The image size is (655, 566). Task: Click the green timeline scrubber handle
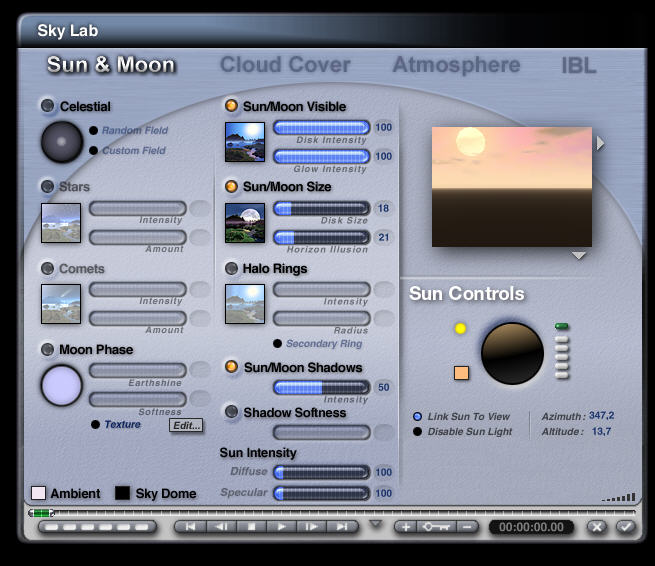tap(41, 513)
